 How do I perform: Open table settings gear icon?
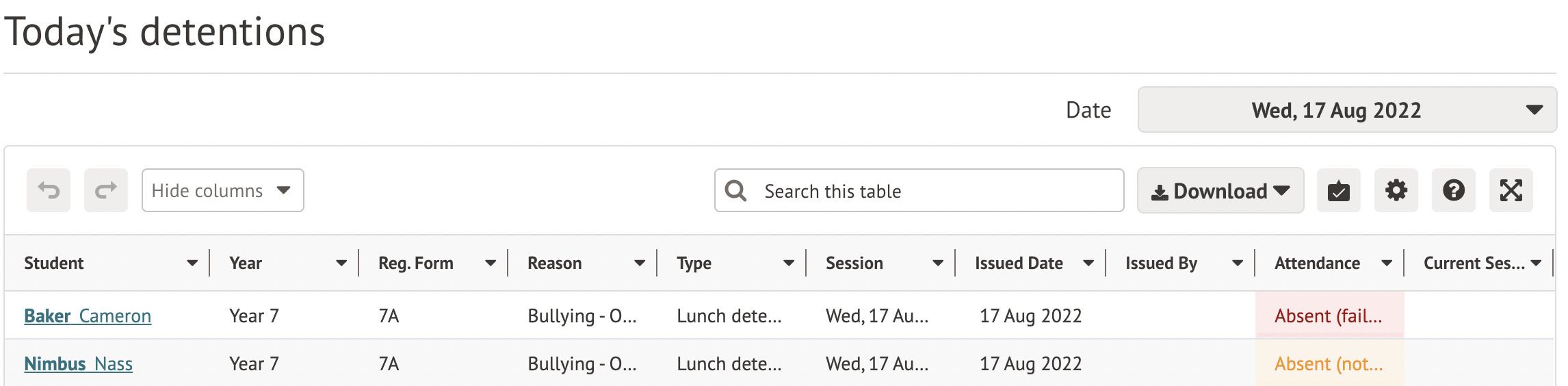tap(1396, 190)
